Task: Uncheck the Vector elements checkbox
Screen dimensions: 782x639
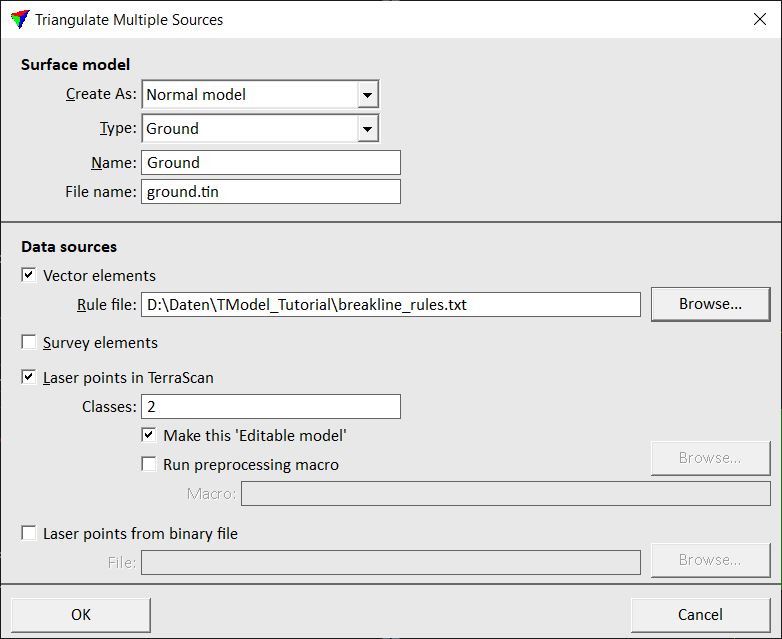Action: click(x=29, y=275)
